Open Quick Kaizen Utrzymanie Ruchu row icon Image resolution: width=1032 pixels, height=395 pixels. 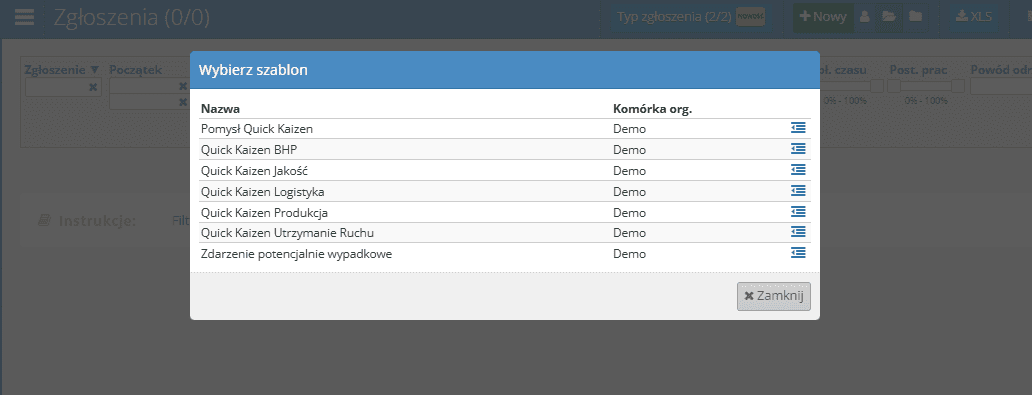coord(798,232)
